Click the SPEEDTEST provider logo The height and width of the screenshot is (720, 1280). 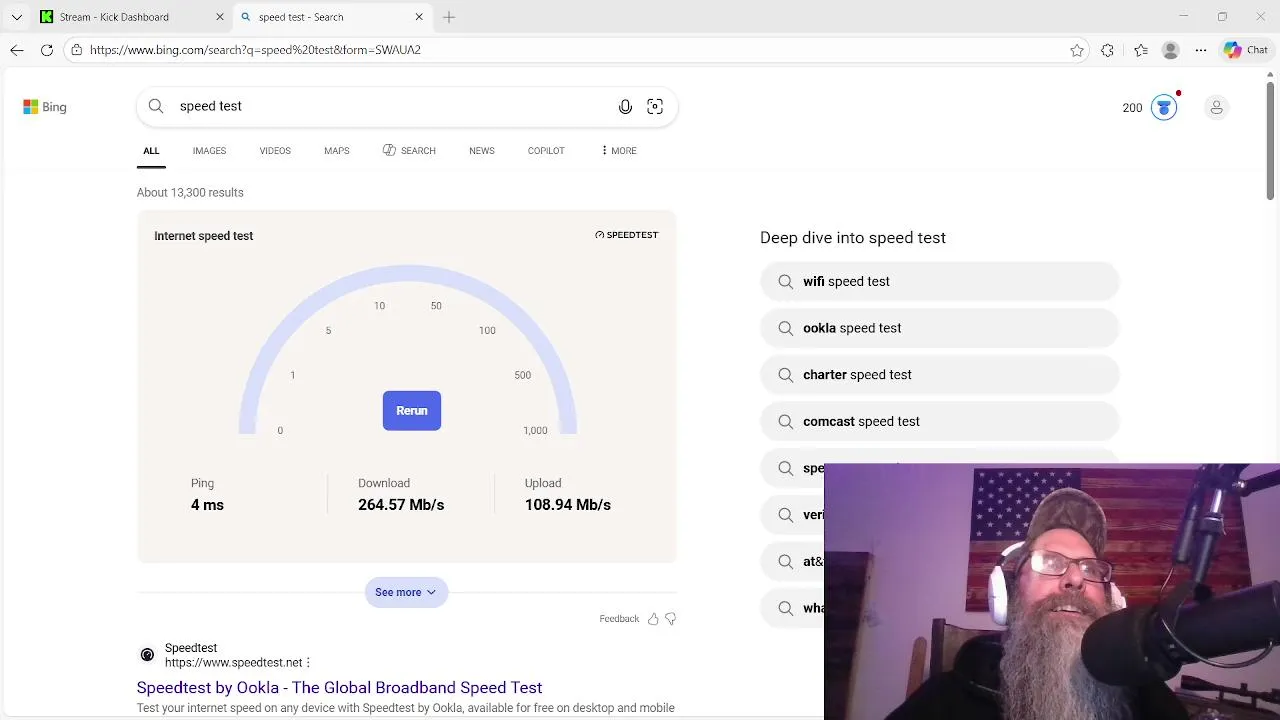coord(627,235)
